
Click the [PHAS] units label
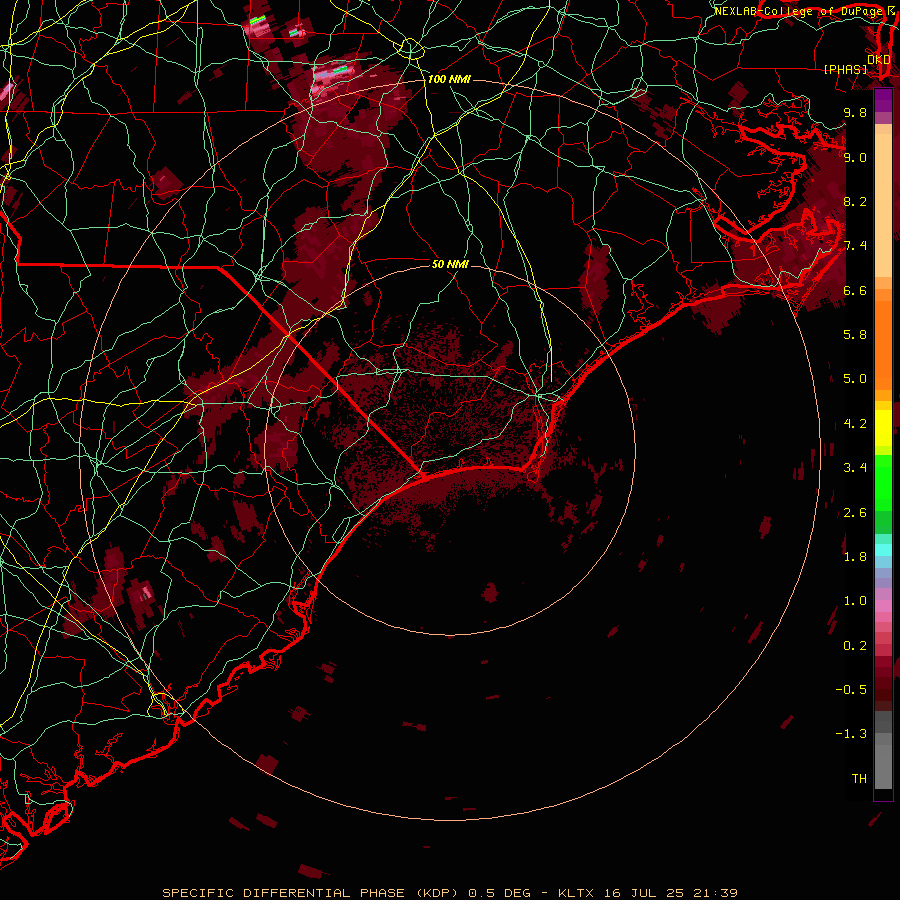(x=845, y=69)
